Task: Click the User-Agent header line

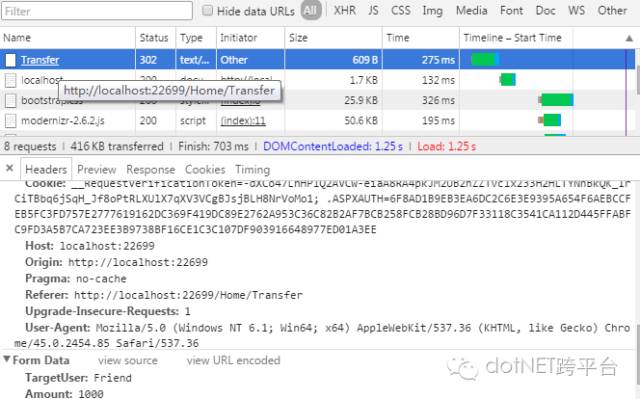Action: [322, 335]
